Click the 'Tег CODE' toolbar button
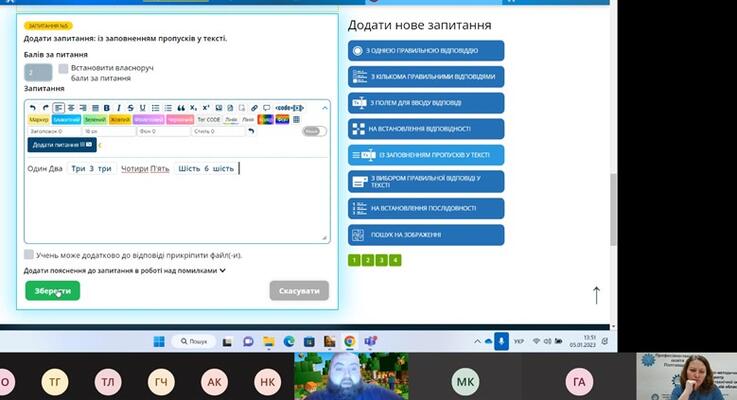The width and height of the screenshot is (737, 400). [x=209, y=120]
